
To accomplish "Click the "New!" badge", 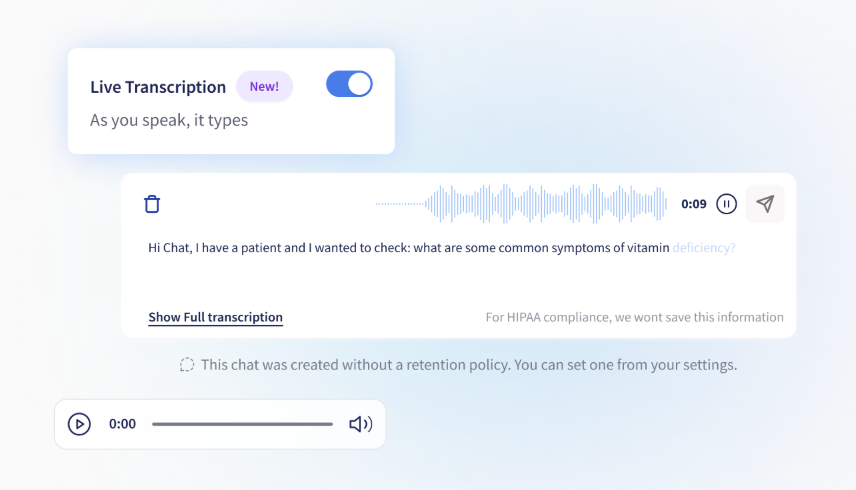I will [264, 87].
